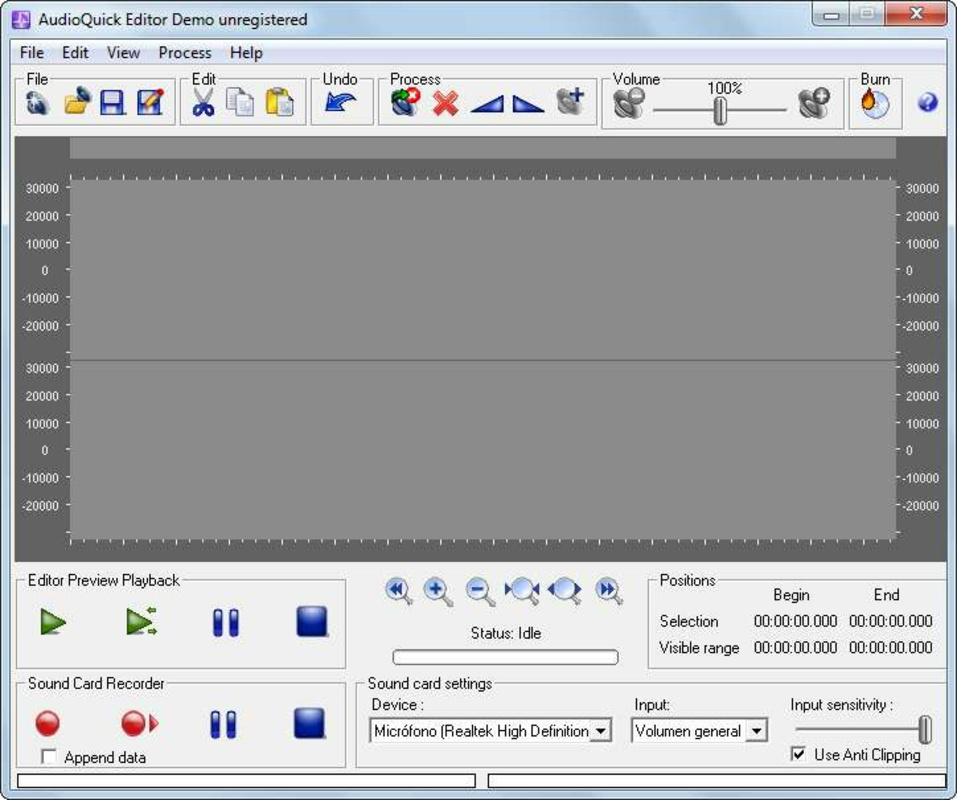957x800 pixels.
Task: Open the Help menu
Action: point(246,52)
